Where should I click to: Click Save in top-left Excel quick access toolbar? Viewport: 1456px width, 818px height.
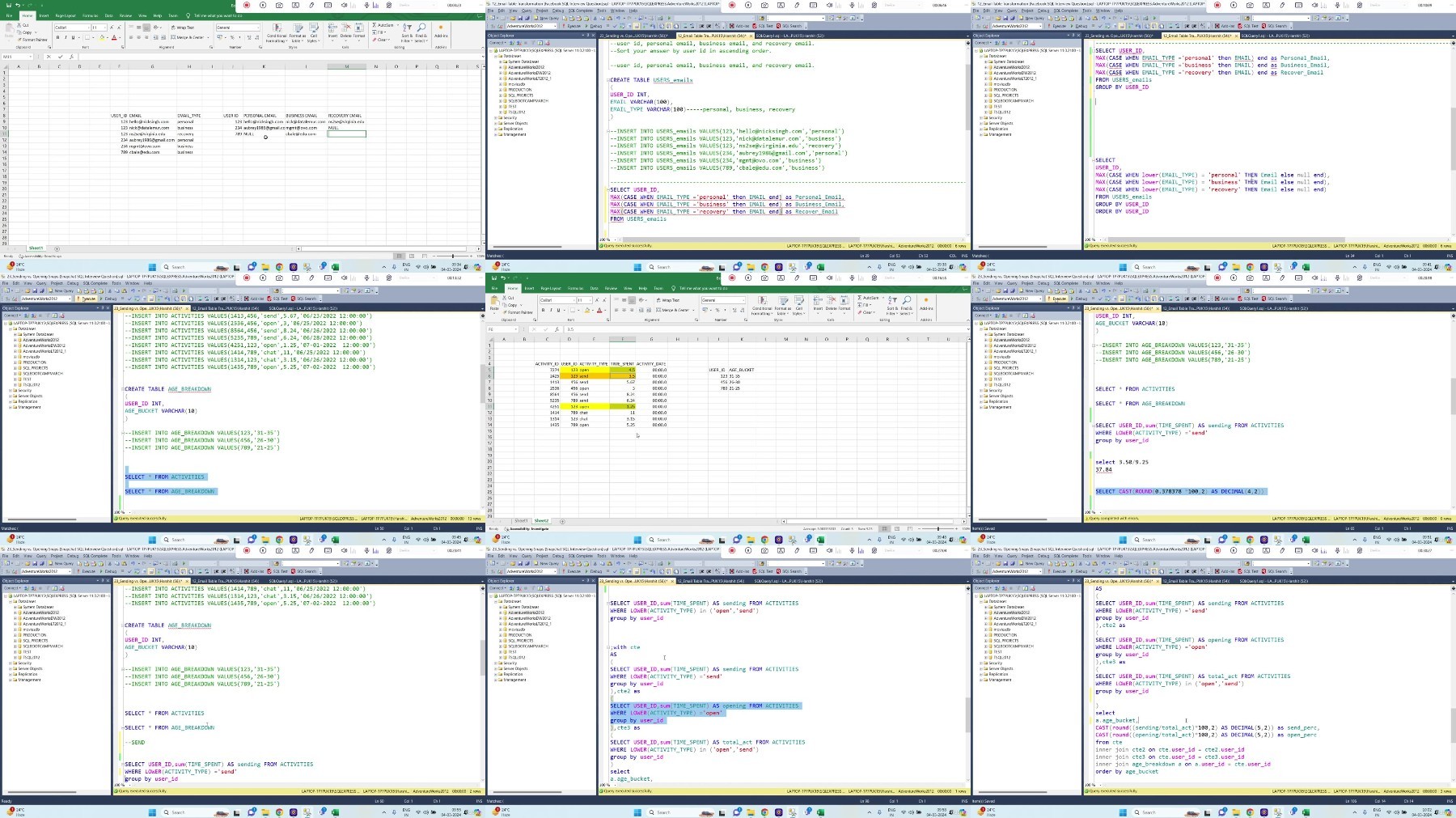coord(9,6)
